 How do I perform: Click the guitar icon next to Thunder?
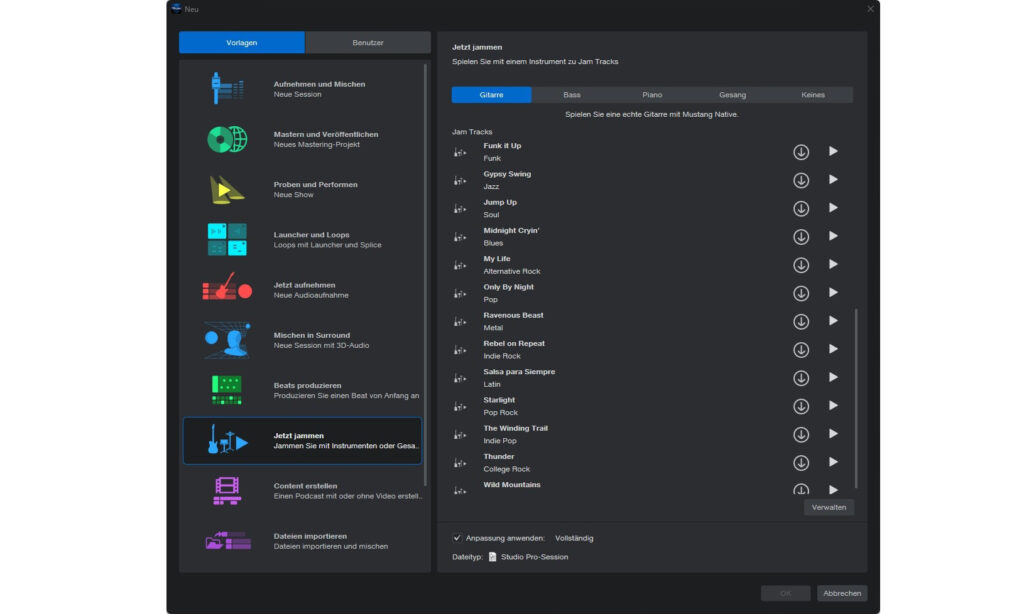460,463
